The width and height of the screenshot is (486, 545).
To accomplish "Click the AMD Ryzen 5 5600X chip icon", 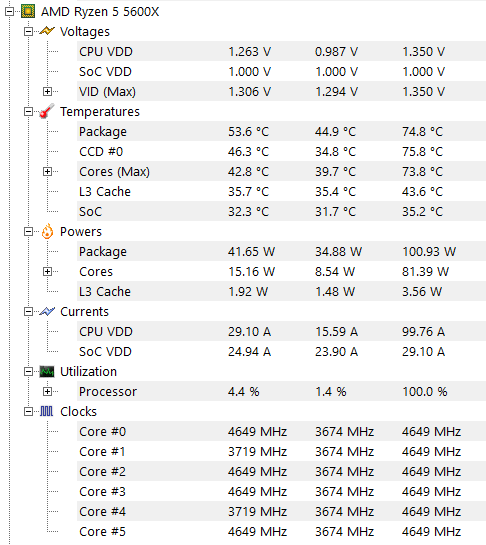I will (28, 11).
